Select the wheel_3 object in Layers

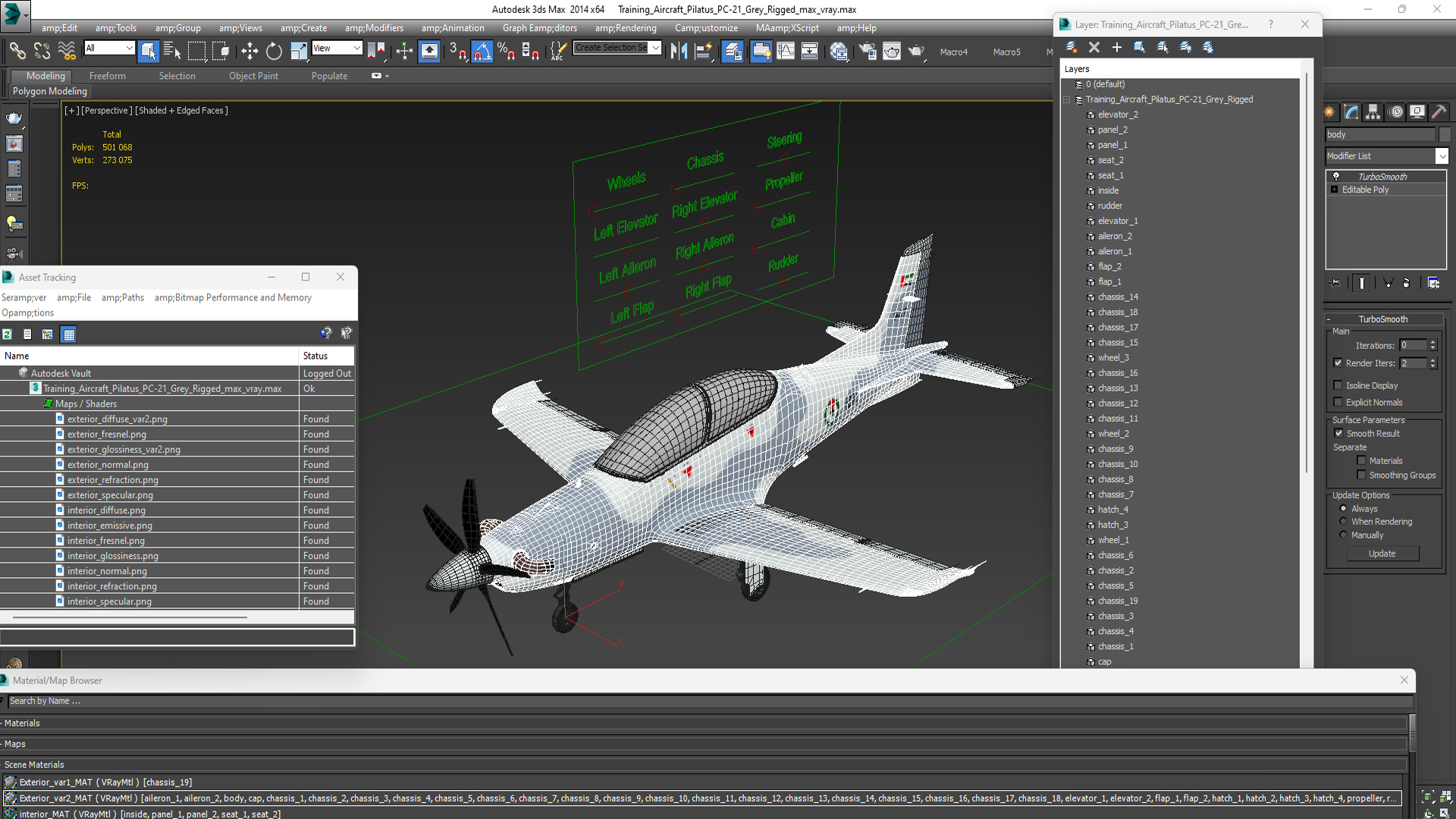[x=1113, y=358]
